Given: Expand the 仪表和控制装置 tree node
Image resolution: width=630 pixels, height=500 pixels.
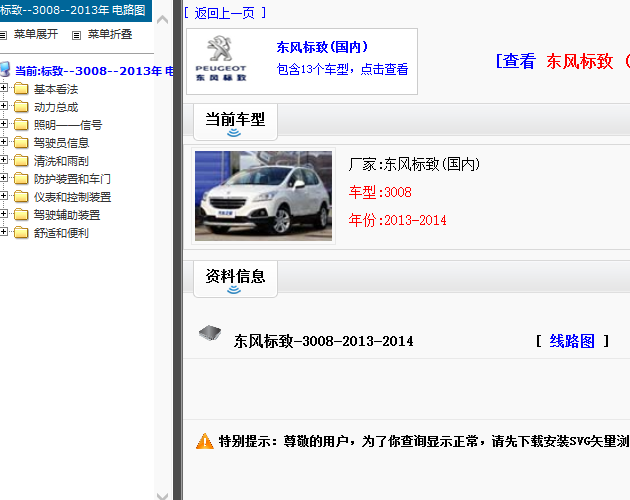Looking at the screenshot, I should [3, 196].
